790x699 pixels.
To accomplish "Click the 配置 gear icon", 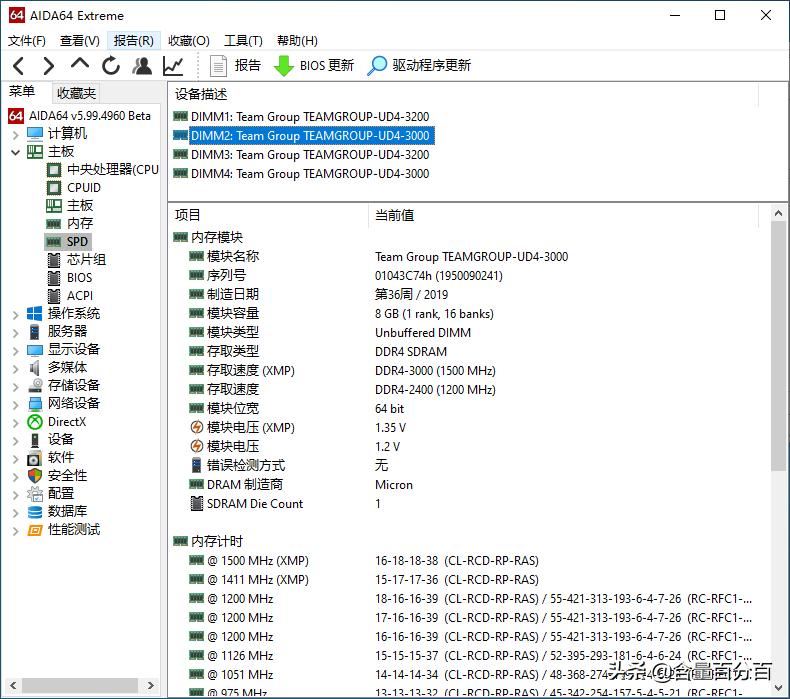I will [x=35, y=494].
